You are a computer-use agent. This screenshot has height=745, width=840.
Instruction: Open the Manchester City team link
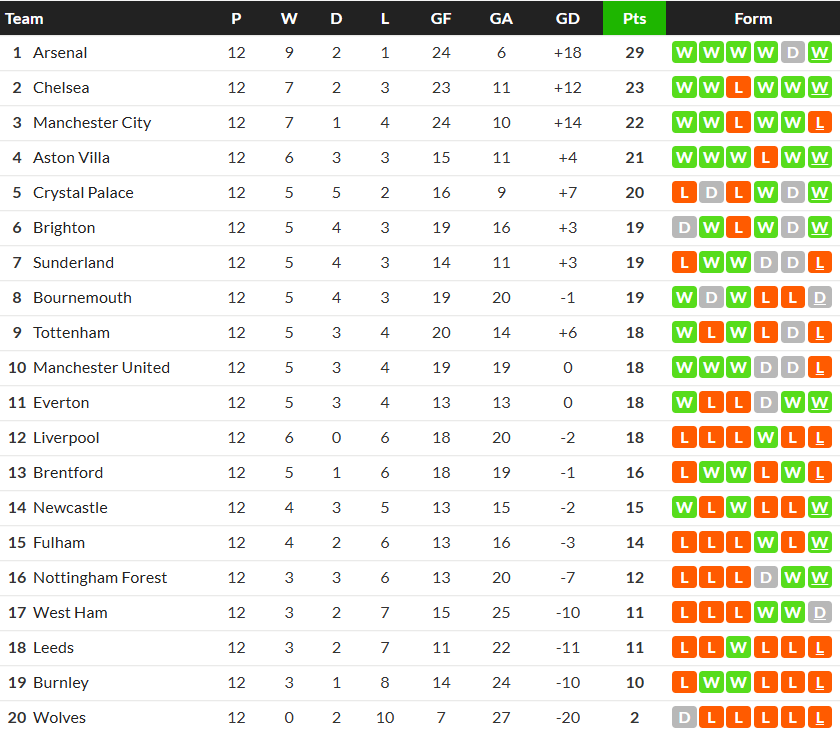pos(92,123)
